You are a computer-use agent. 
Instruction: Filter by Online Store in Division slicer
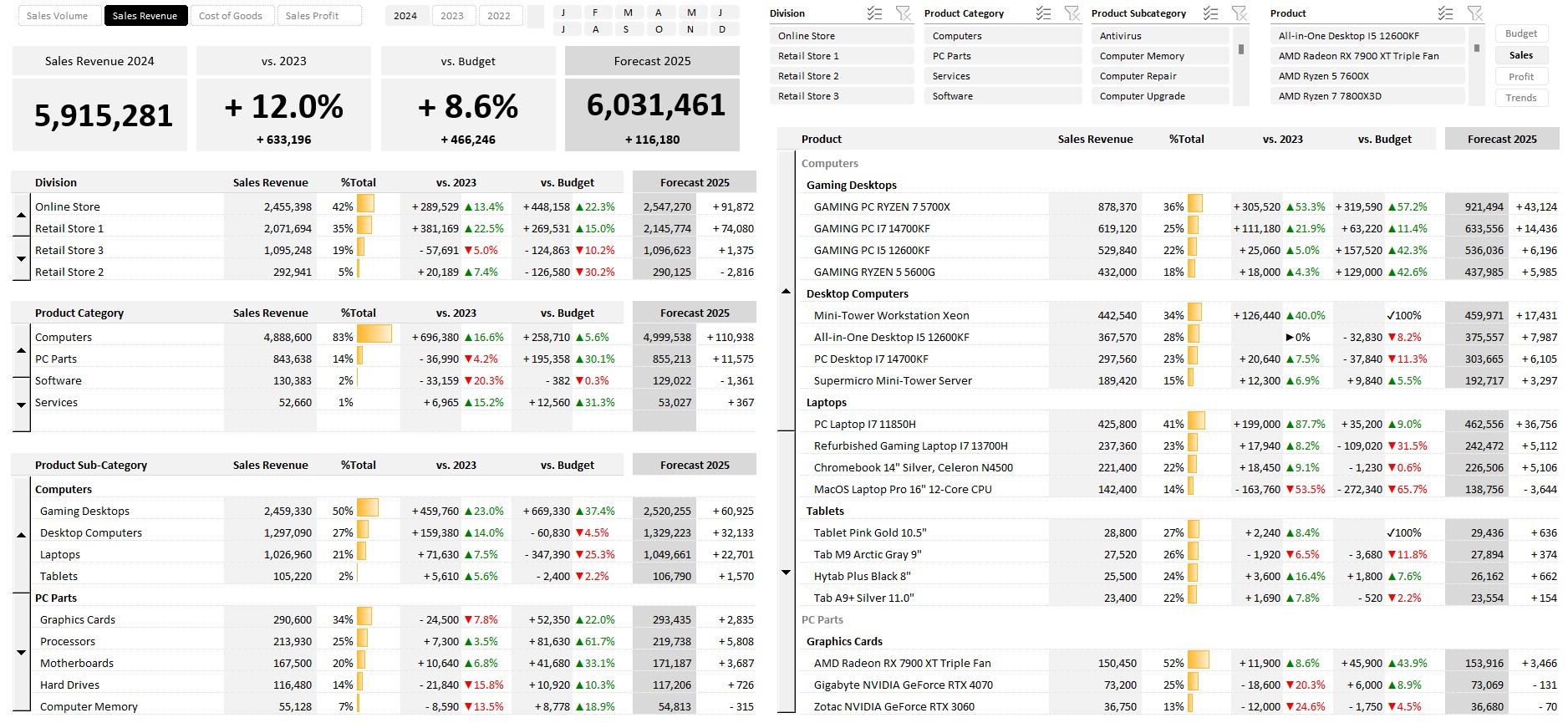point(841,36)
